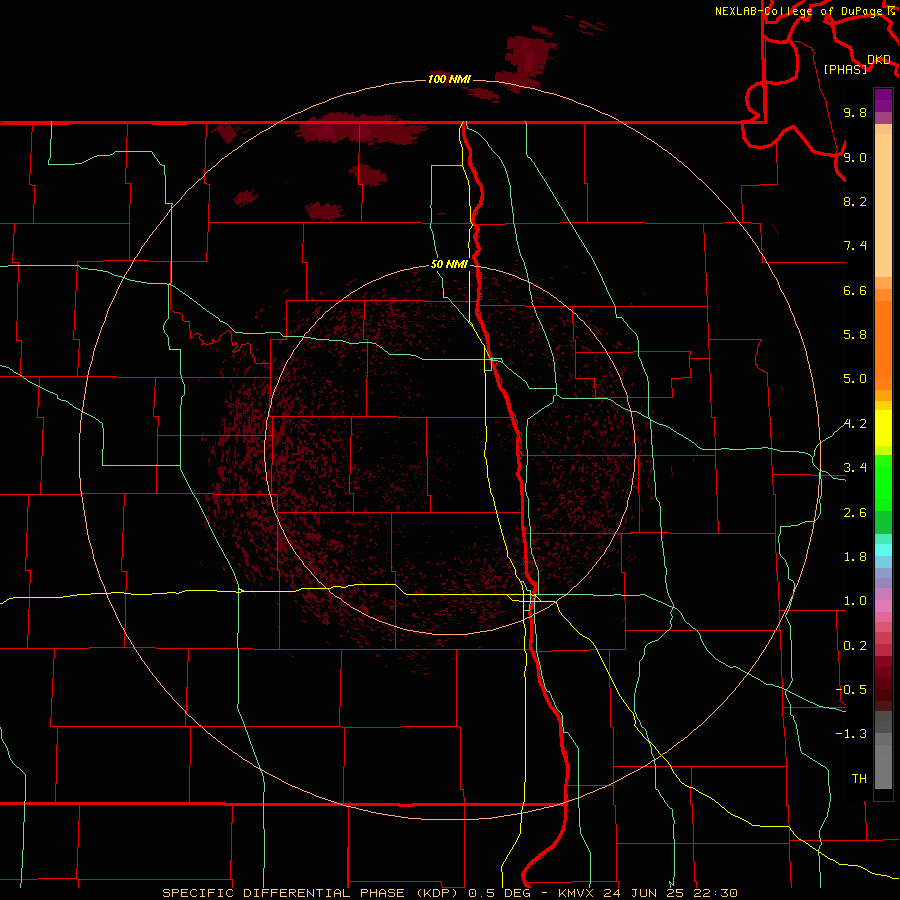
Task: Click the 0.2 scale value
Action: coord(855,646)
